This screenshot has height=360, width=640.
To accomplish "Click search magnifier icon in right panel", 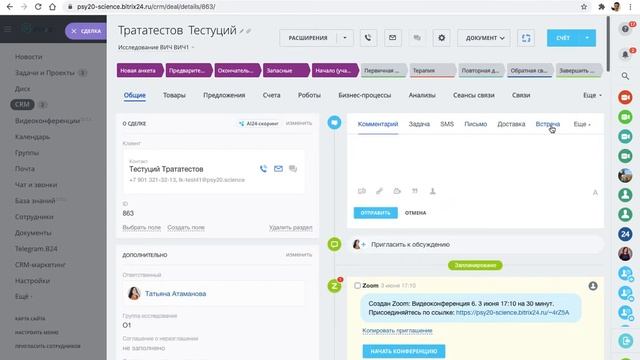I will pos(625,76).
